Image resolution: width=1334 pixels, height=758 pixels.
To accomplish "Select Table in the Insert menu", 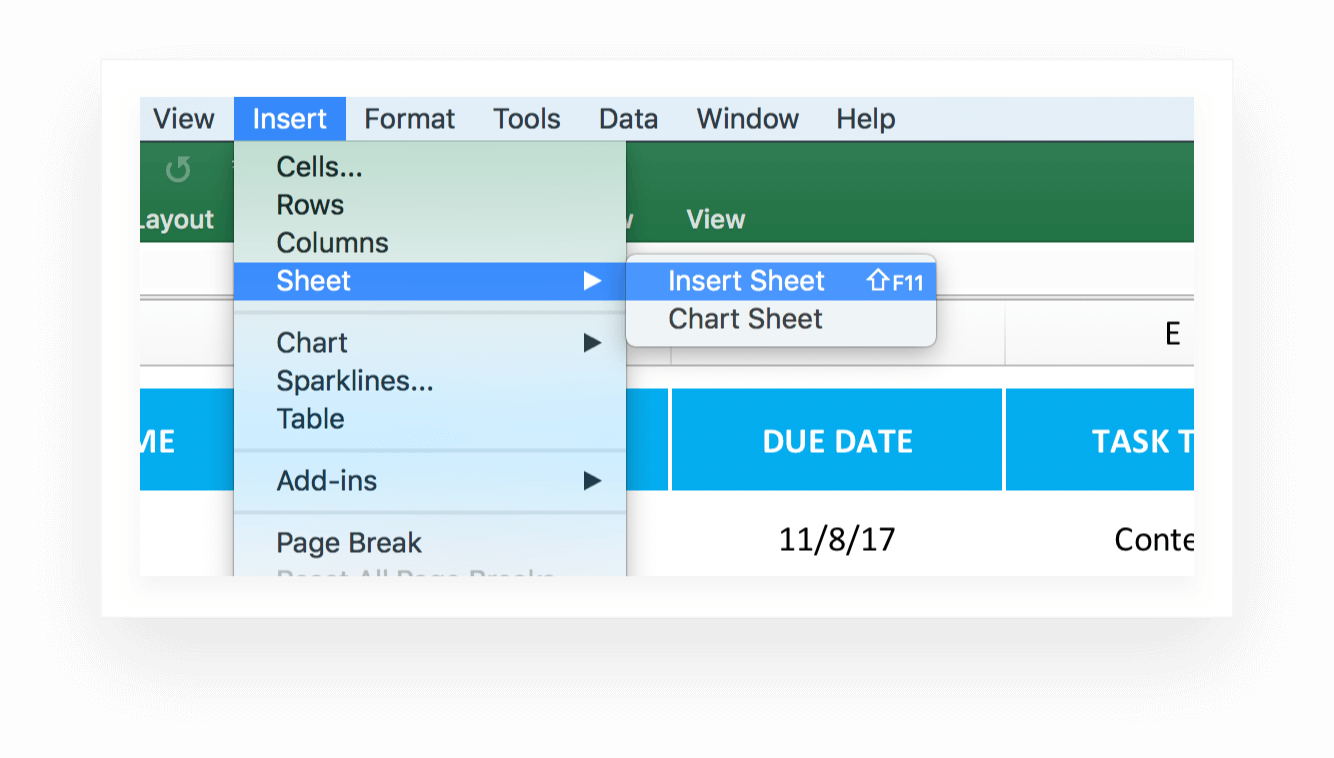I will tap(310, 419).
